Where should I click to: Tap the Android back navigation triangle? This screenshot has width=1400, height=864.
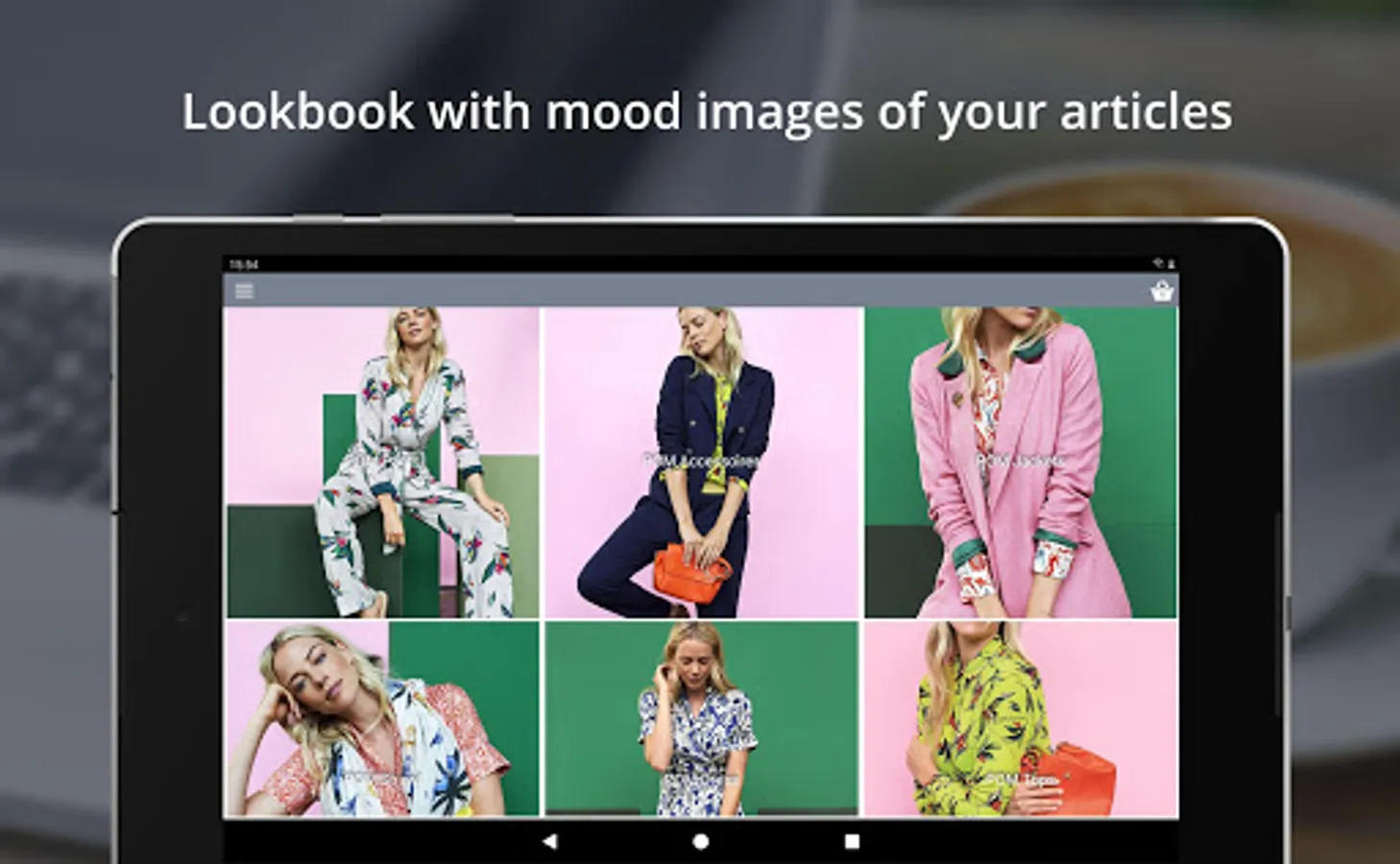coord(549,841)
